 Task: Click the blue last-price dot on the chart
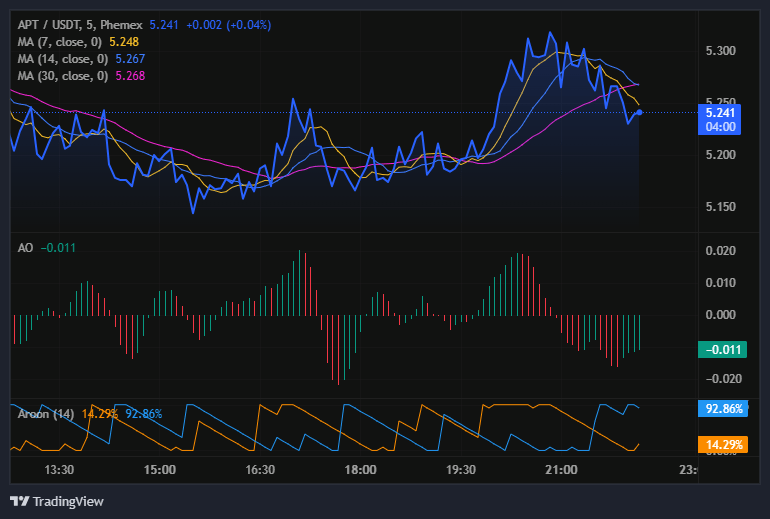coord(639,112)
